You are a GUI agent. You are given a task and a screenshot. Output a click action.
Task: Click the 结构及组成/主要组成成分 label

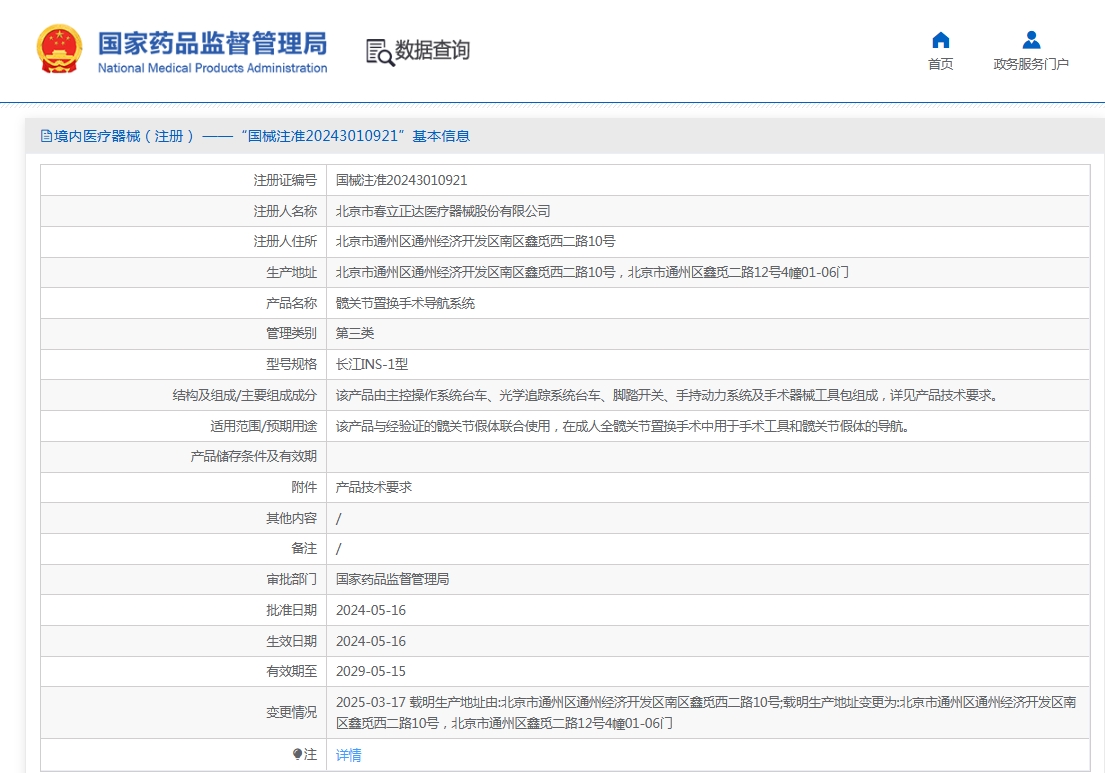(245, 395)
